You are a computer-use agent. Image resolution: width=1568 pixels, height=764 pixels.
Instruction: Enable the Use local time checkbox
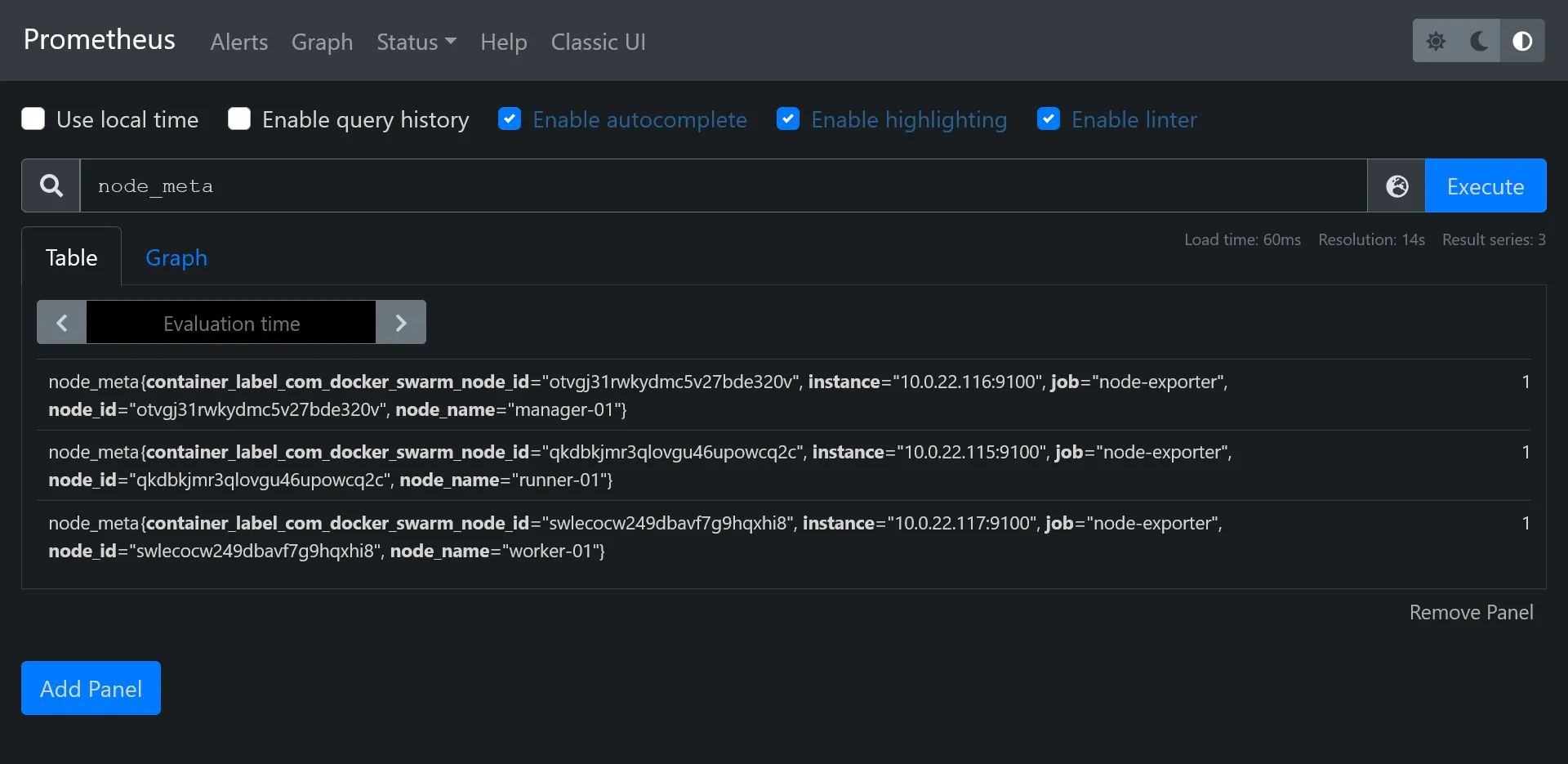[33, 119]
